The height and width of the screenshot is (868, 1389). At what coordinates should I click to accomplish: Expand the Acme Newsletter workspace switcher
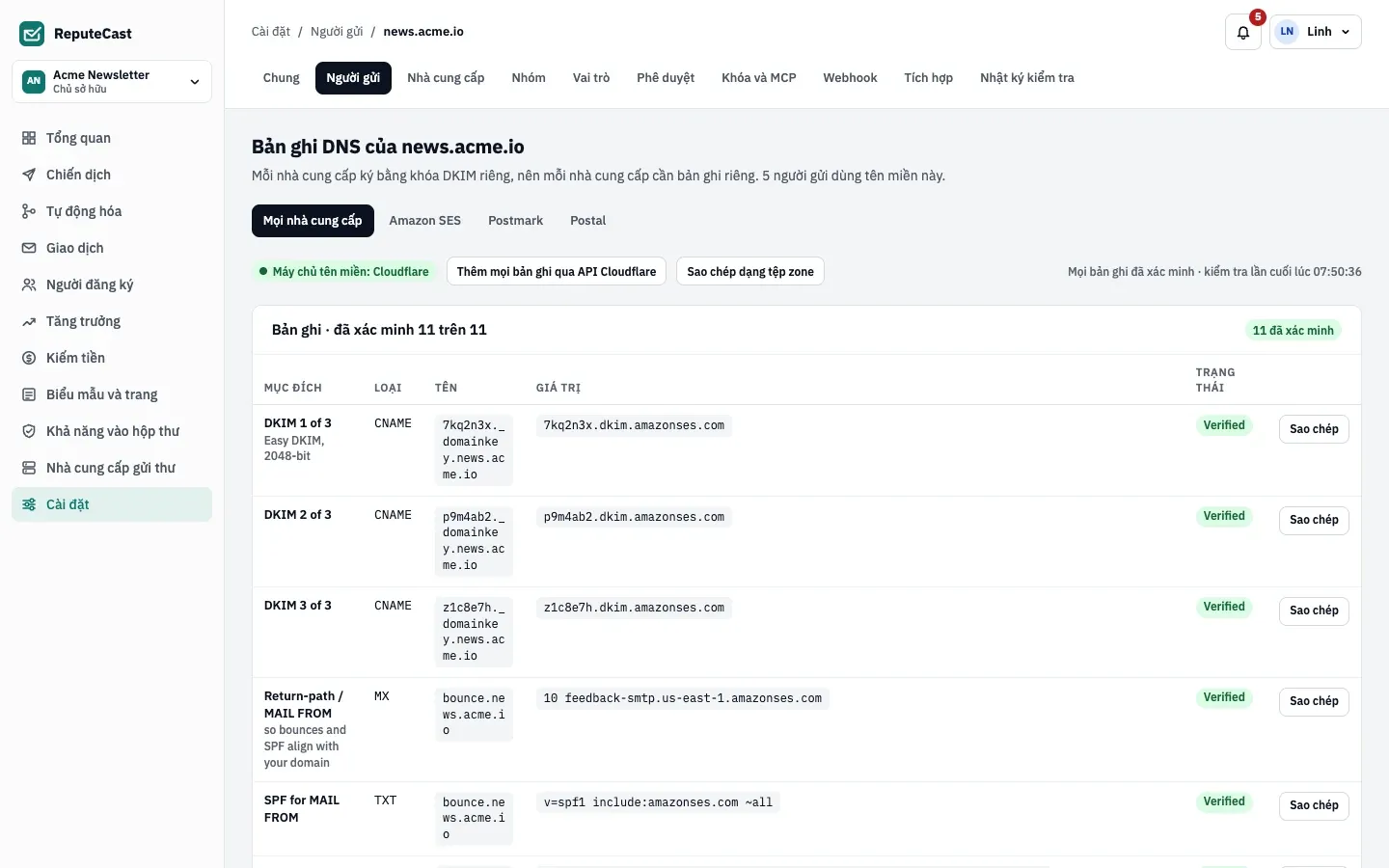112,81
